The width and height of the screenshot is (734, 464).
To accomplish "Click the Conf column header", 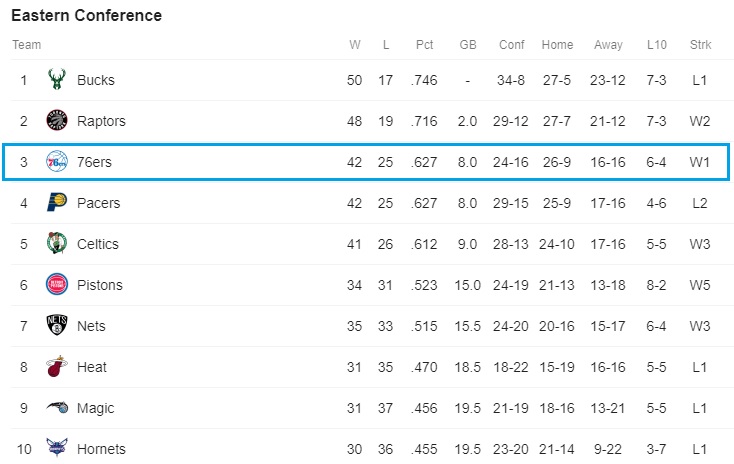I will coord(511,45).
